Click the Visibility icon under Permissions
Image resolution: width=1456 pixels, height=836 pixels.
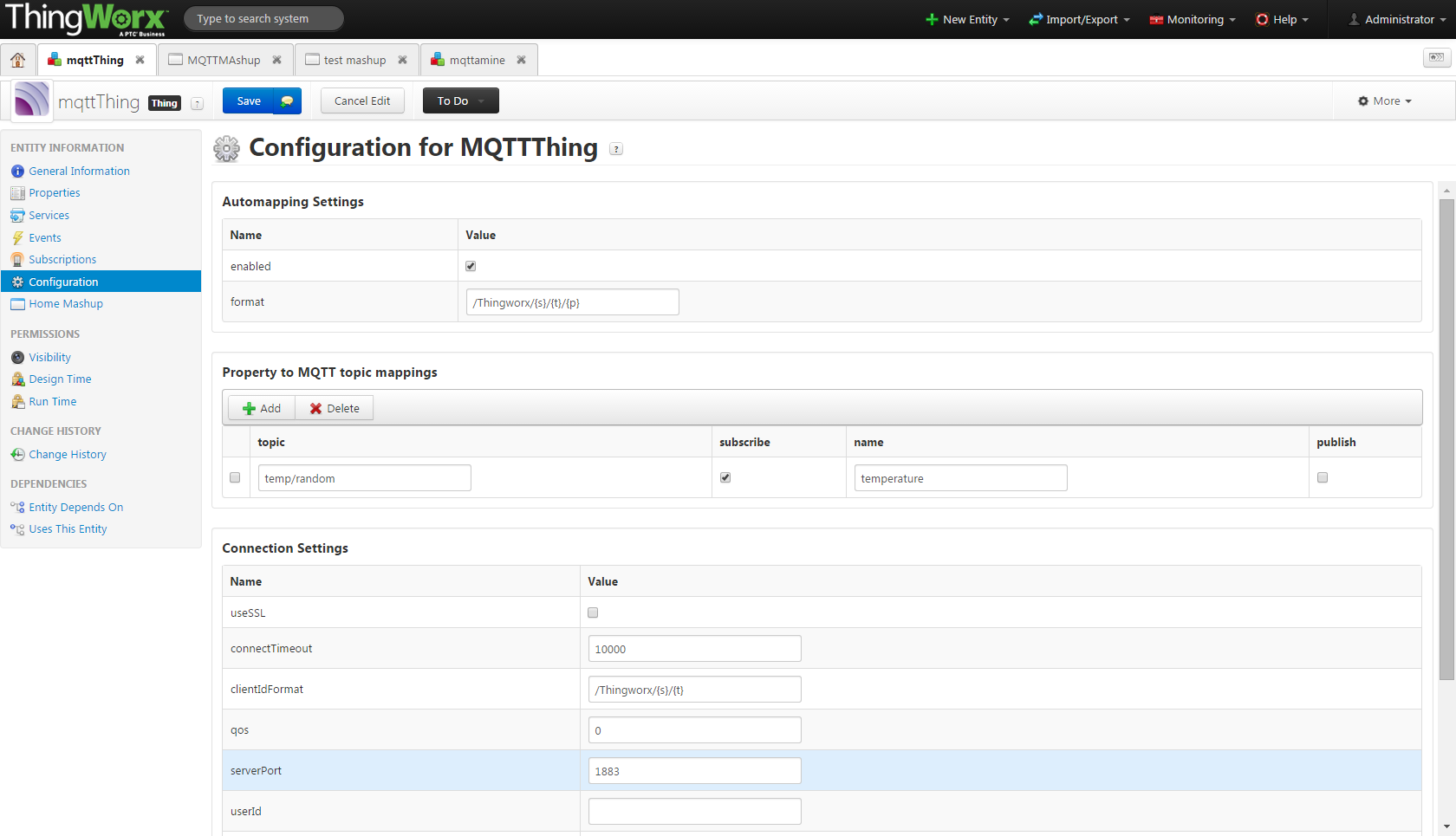[17, 358]
